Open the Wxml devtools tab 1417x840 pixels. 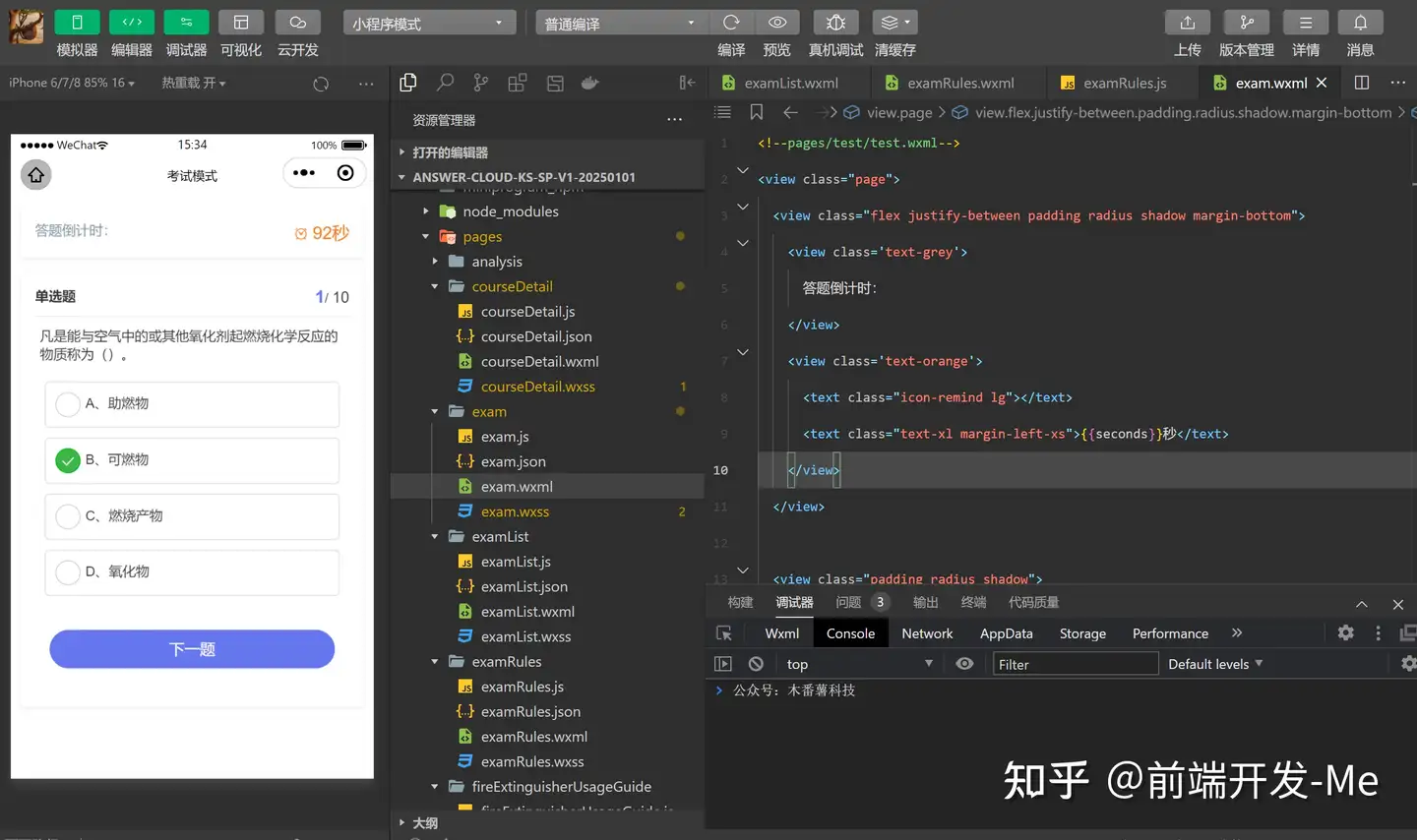pos(782,633)
